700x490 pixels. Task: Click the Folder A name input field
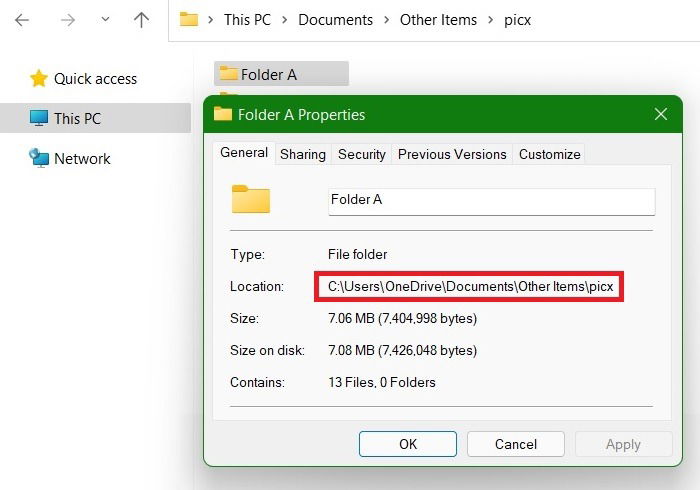492,202
